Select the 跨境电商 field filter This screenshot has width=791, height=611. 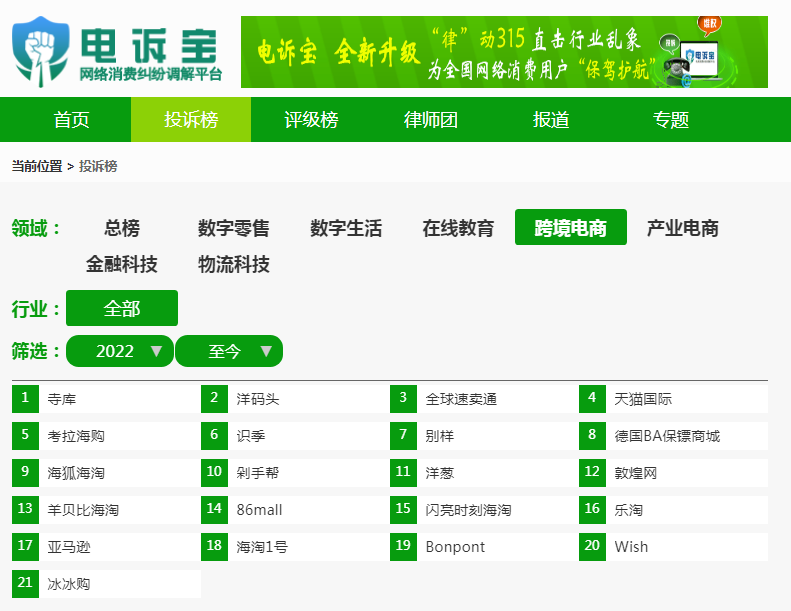pyautogui.click(x=571, y=228)
